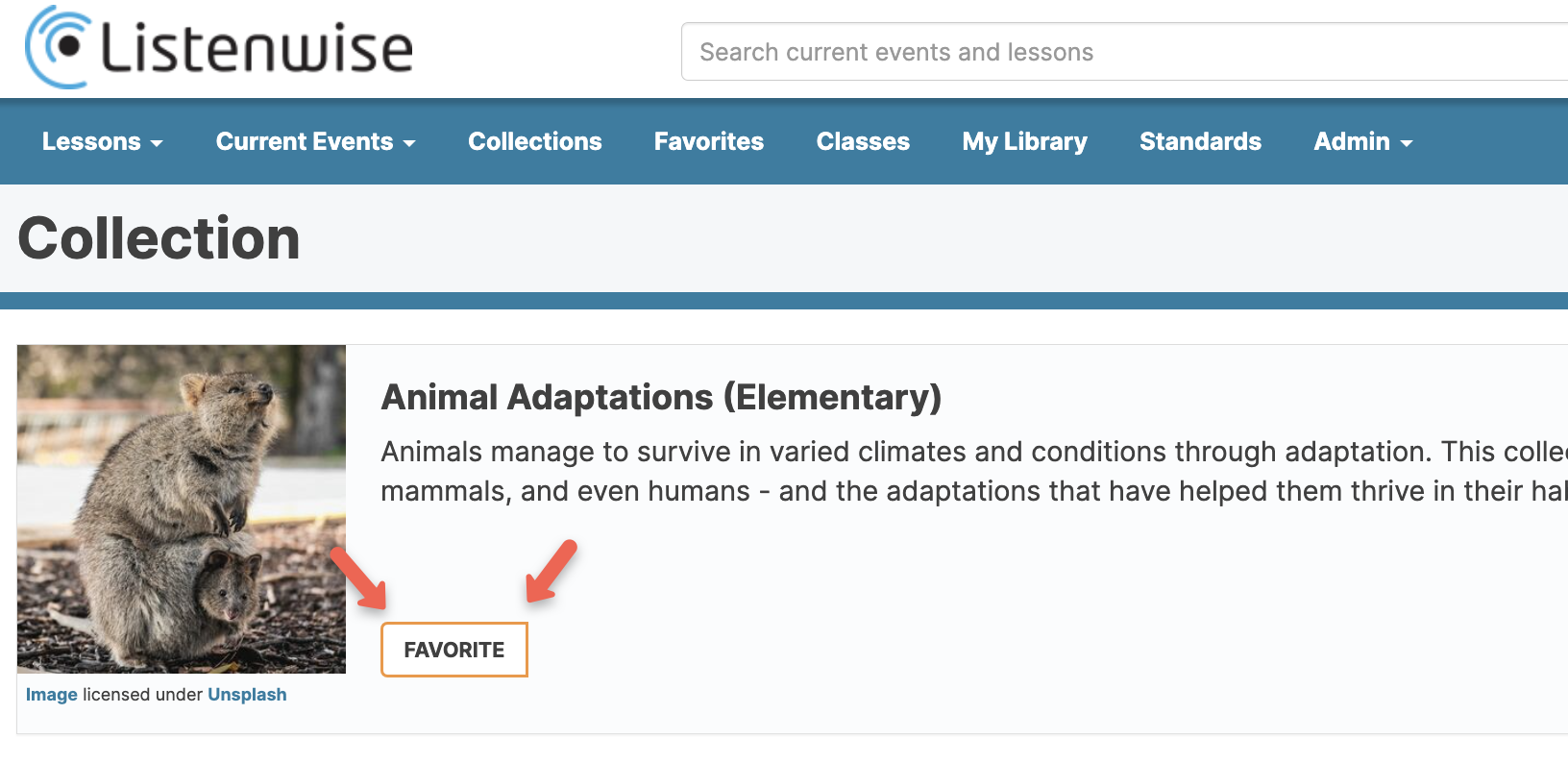
Task: Navigate to Classes
Action: (x=863, y=141)
